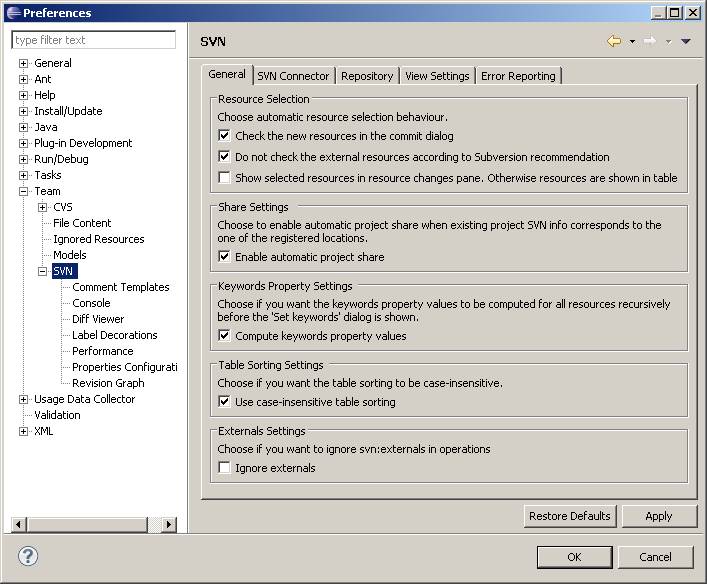Expand the General tree node
This screenshot has height=584, width=707.
tap(23, 63)
